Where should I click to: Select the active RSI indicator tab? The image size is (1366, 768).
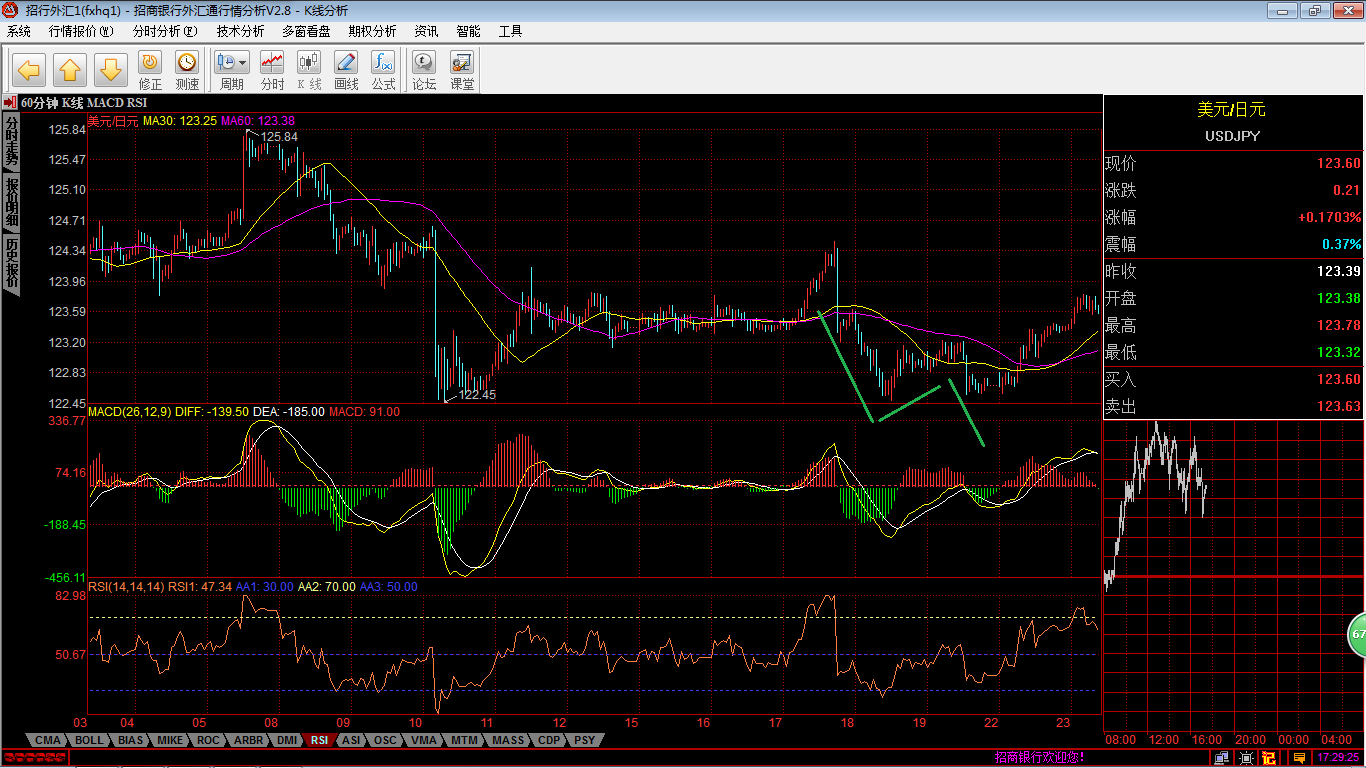[x=319, y=741]
